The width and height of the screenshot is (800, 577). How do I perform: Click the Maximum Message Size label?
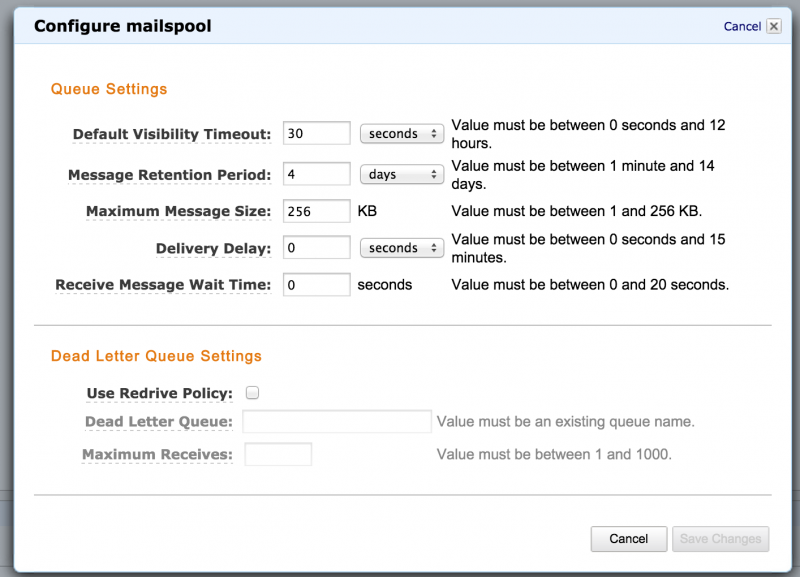[178, 211]
